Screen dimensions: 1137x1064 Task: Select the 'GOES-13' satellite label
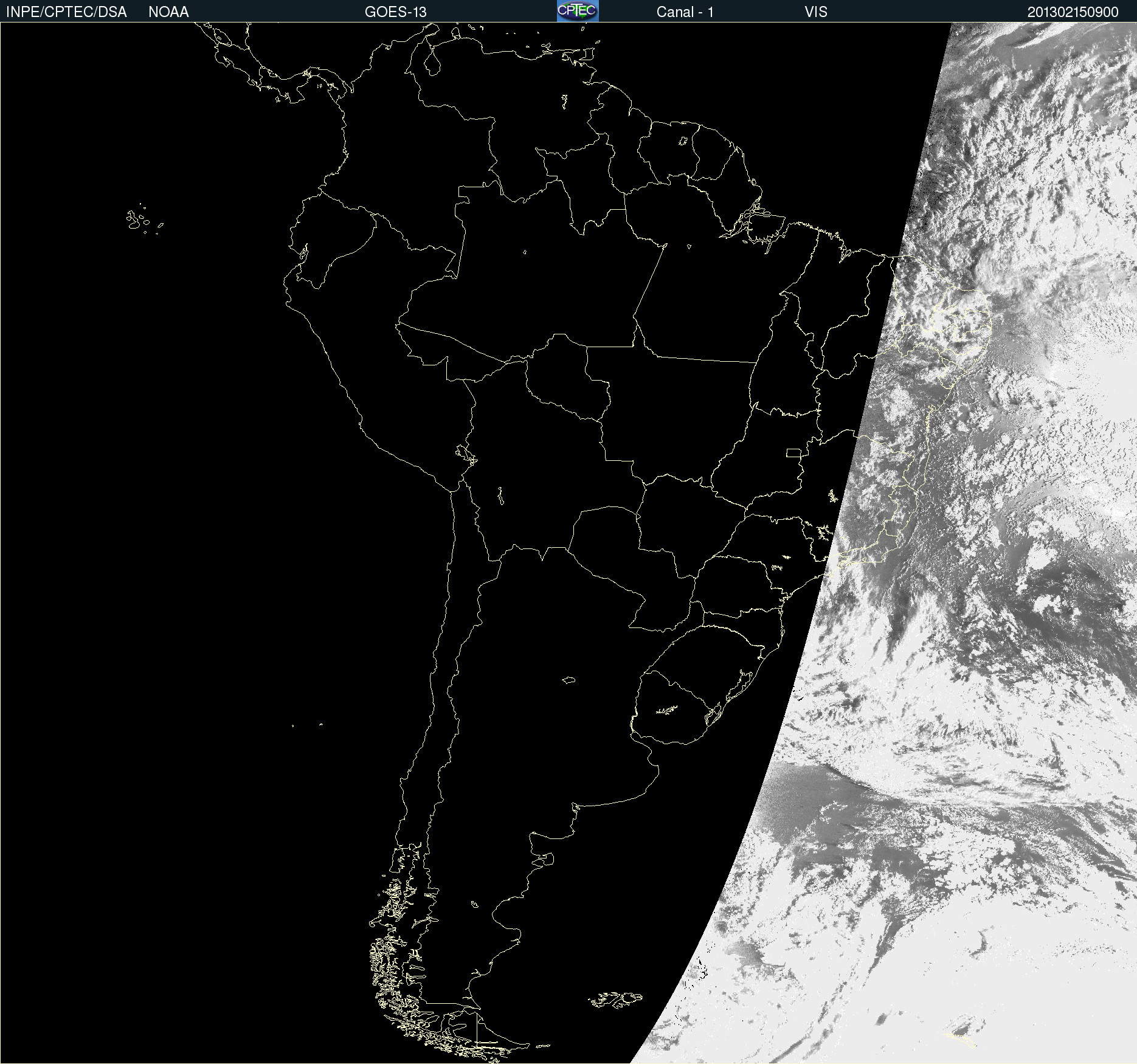[396, 12]
